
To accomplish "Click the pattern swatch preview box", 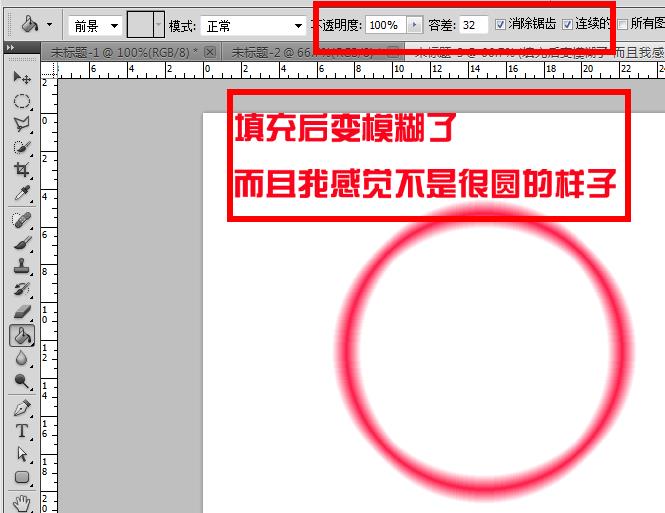I will 140,24.
